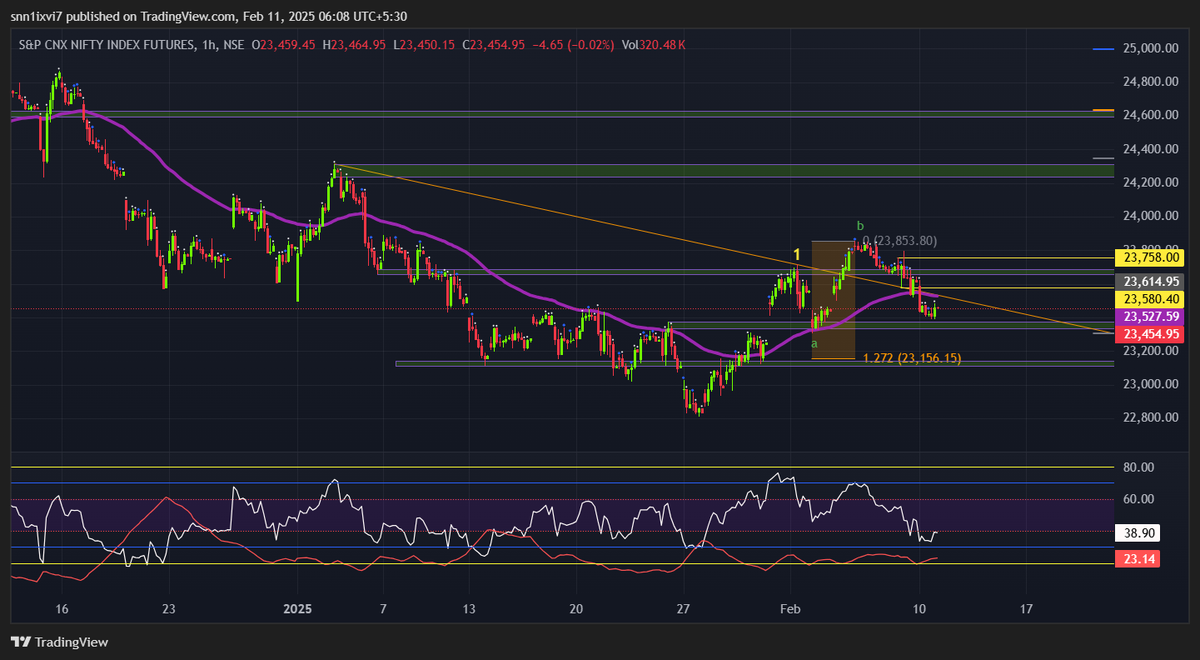Click the high value H23,464.95
This screenshot has height=660, width=1200.
355,45
